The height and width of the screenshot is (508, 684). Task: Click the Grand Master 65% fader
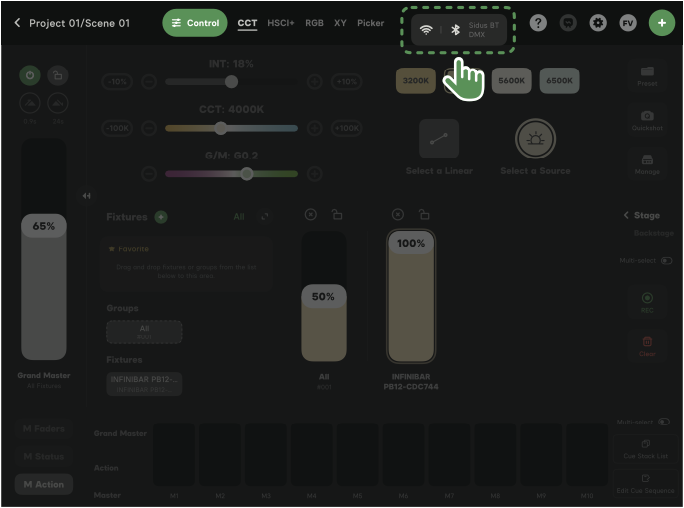[44, 249]
